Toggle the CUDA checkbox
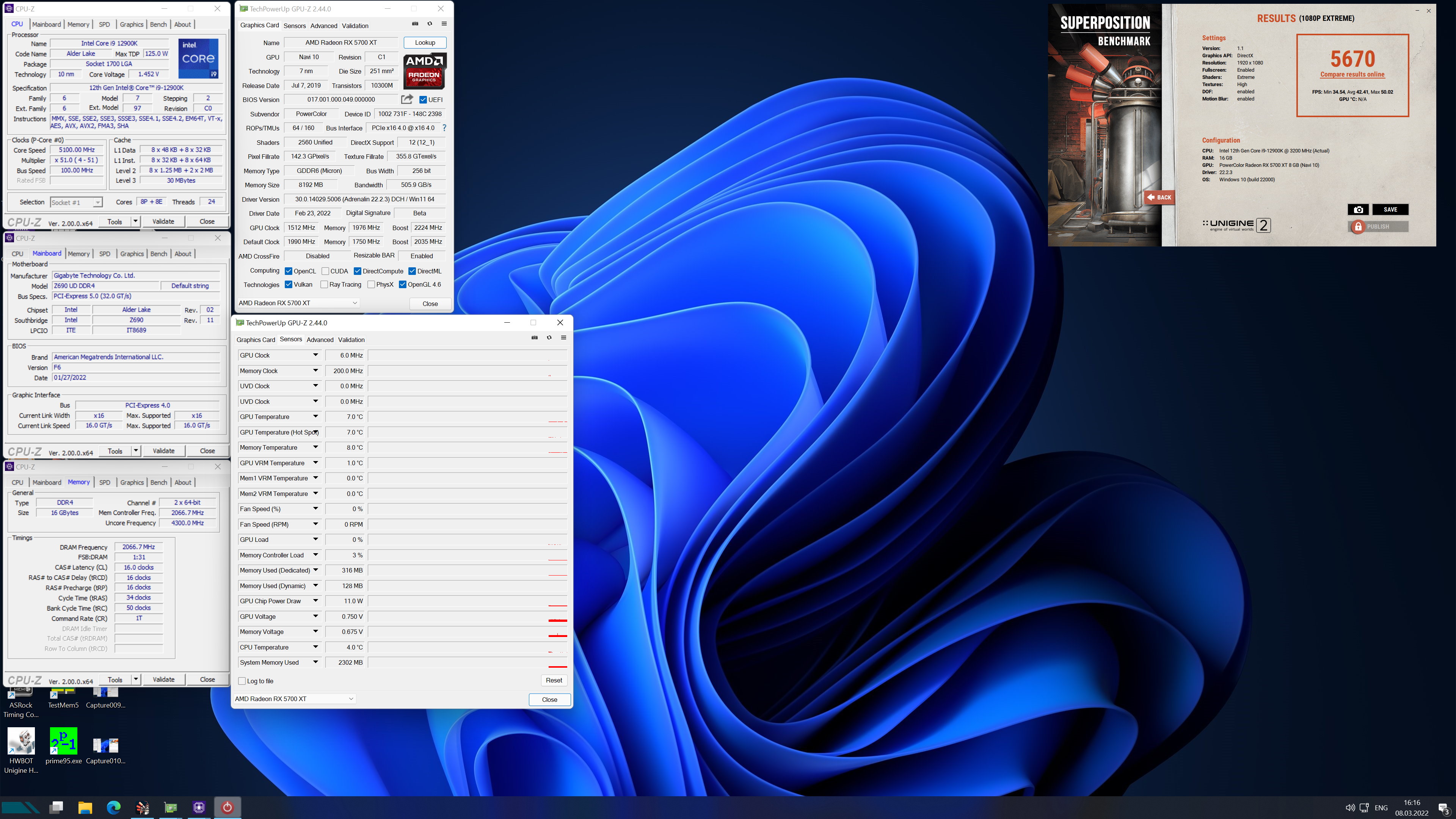The image size is (1456, 819). 325,271
